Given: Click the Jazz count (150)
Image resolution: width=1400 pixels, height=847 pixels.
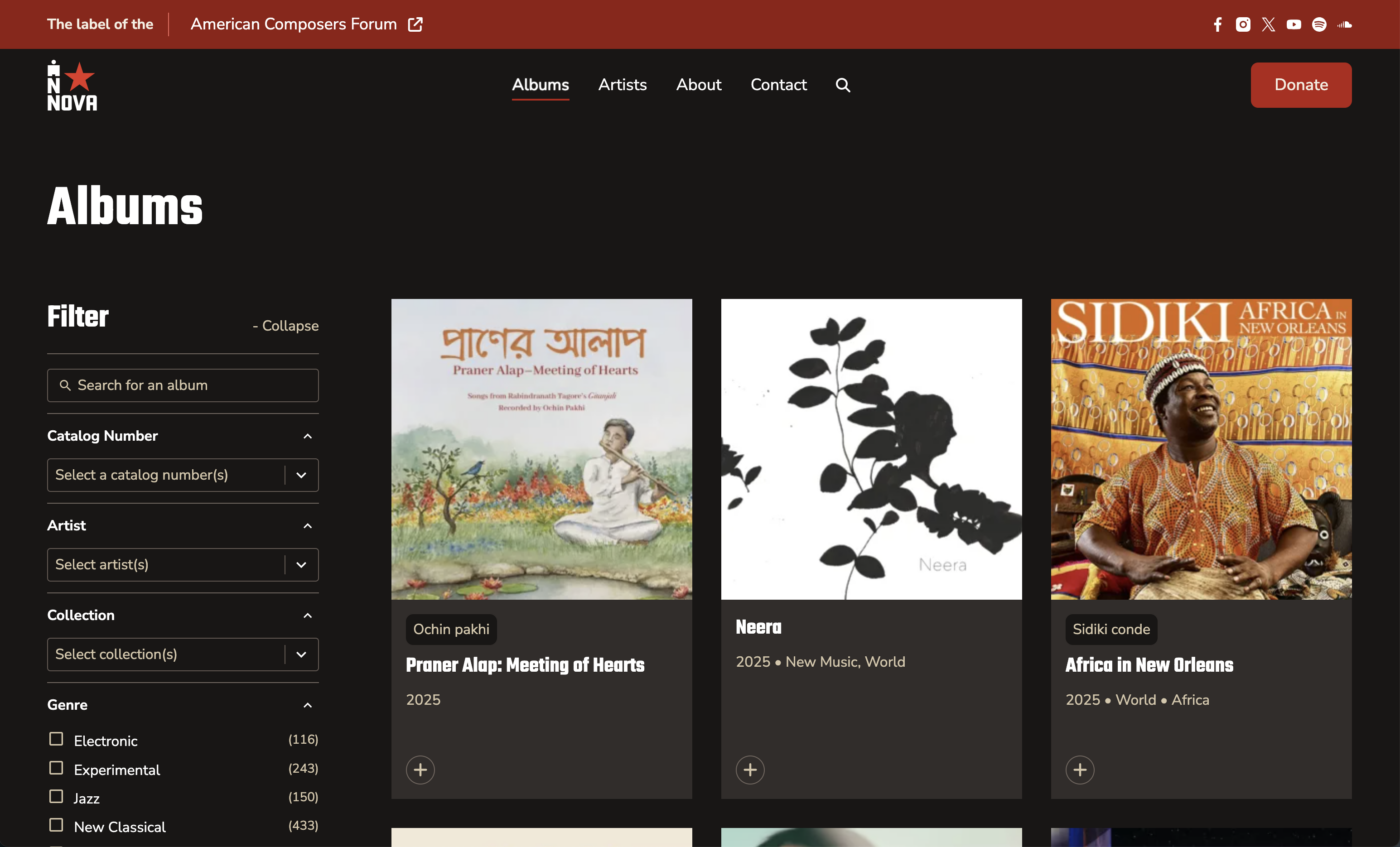Looking at the screenshot, I should [x=303, y=797].
